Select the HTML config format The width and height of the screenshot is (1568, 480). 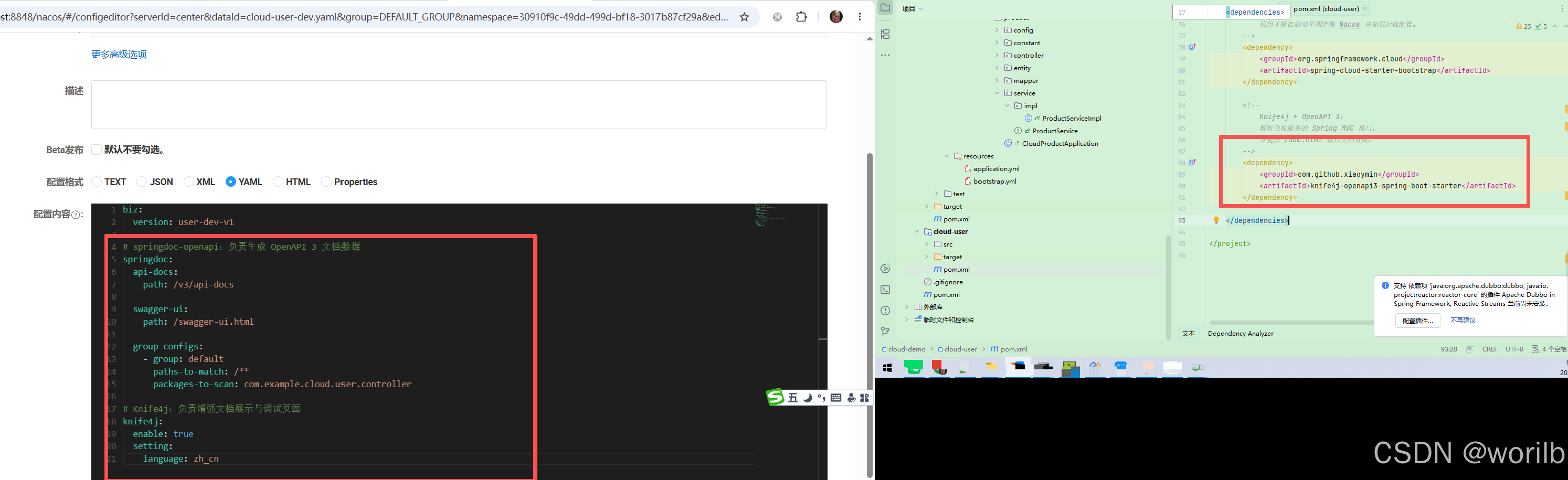click(278, 182)
